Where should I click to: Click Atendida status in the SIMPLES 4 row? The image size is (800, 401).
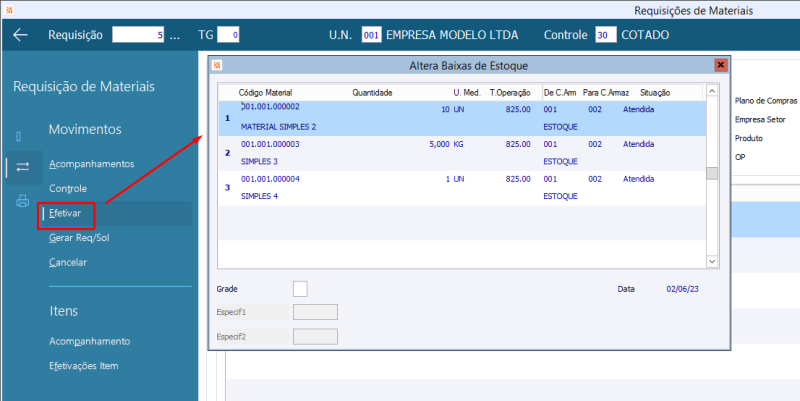(638, 179)
